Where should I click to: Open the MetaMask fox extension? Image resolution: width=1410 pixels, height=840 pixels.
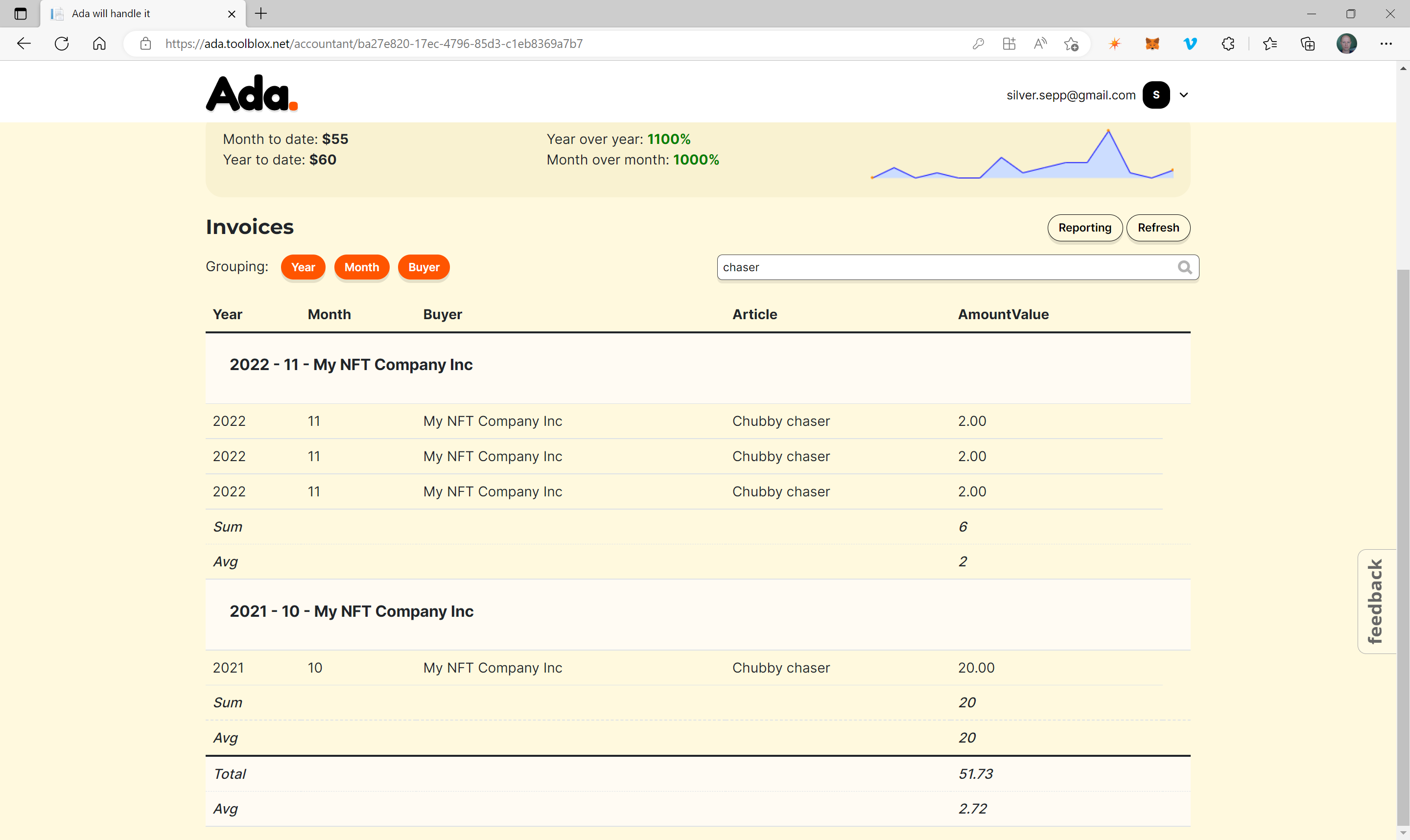pos(1152,44)
